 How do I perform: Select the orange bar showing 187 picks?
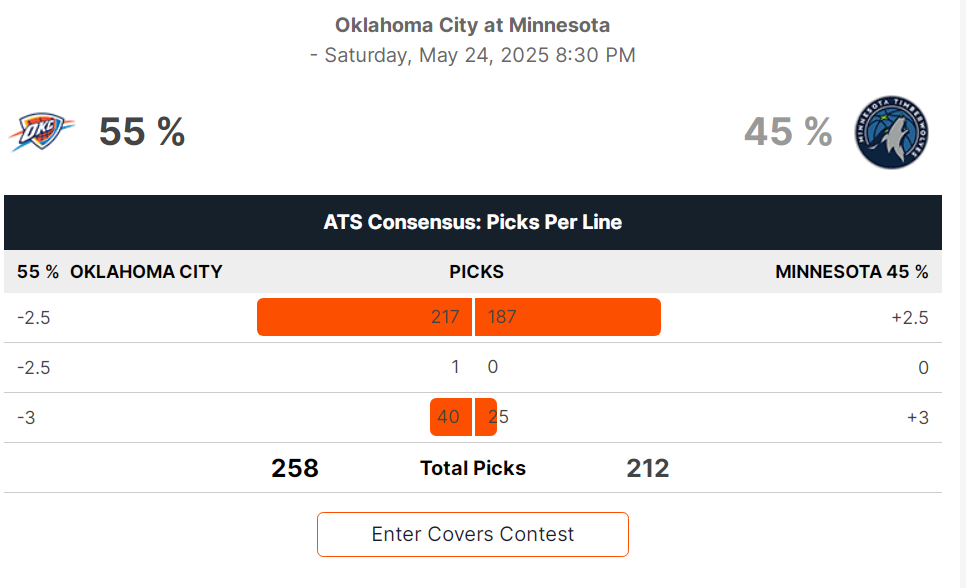point(567,317)
